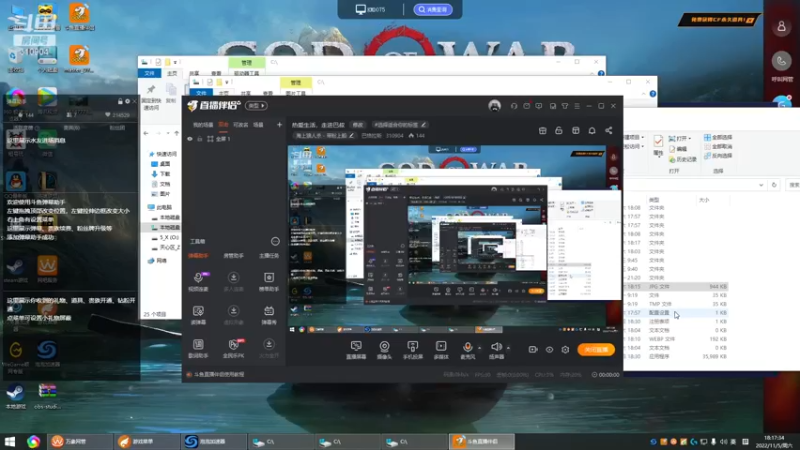The image size is (800, 450).
Task: Select the 944 KB JPG file row
Action: click(x=676, y=286)
